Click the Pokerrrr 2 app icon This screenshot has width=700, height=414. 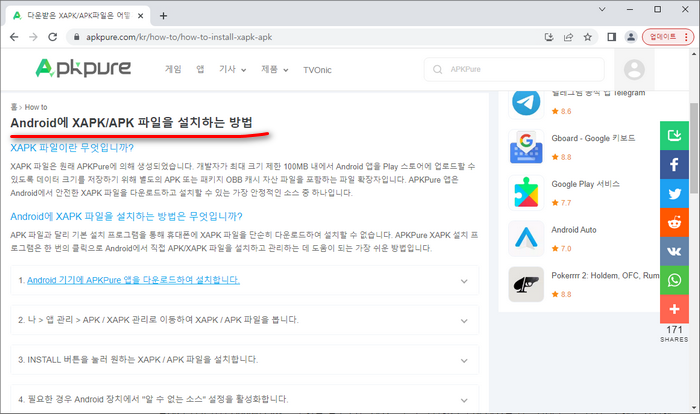point(526,284)
